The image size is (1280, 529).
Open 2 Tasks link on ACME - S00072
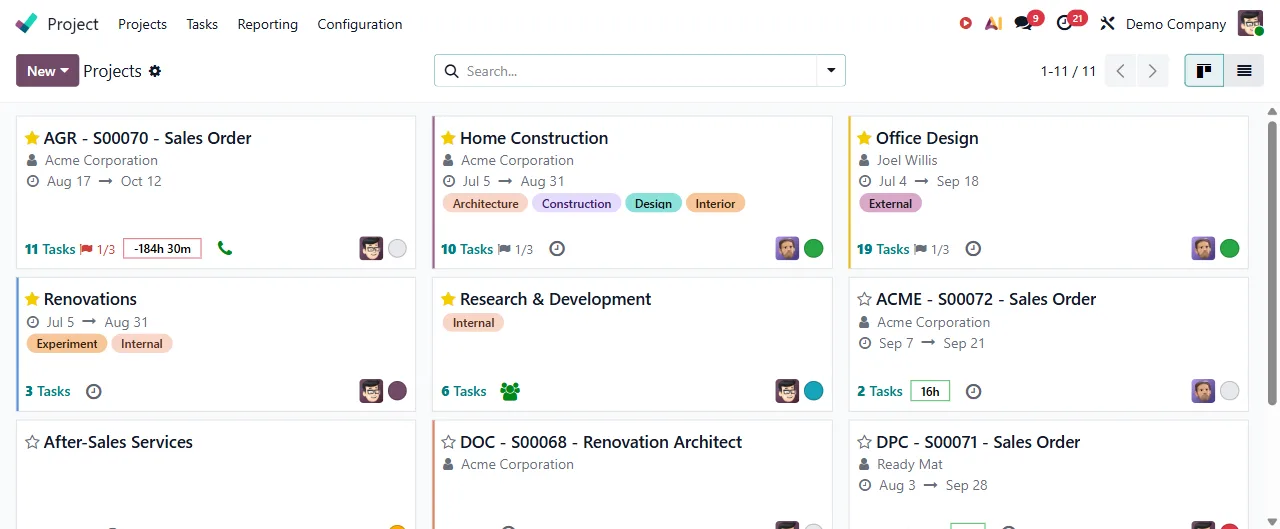point(880,391)
